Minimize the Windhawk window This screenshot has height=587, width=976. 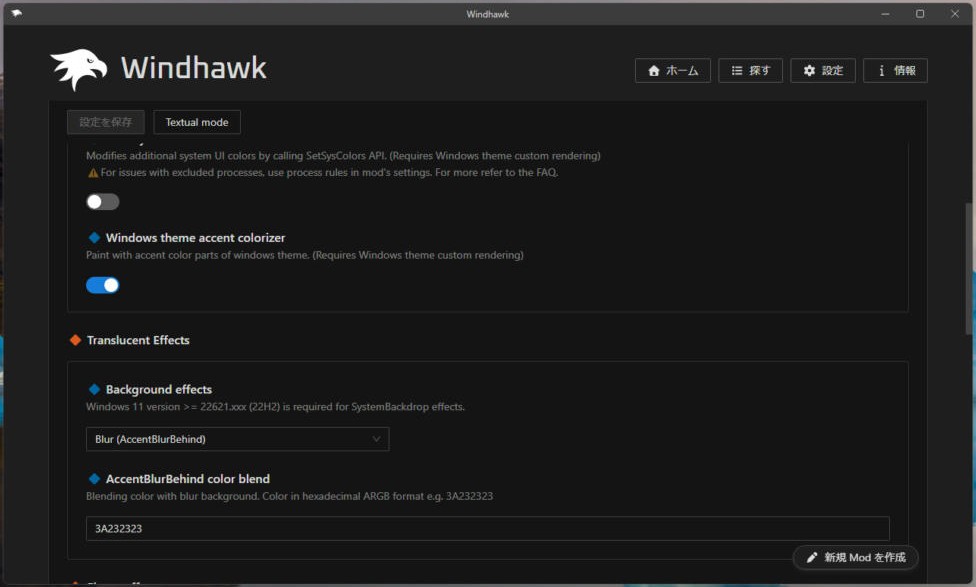885,14
